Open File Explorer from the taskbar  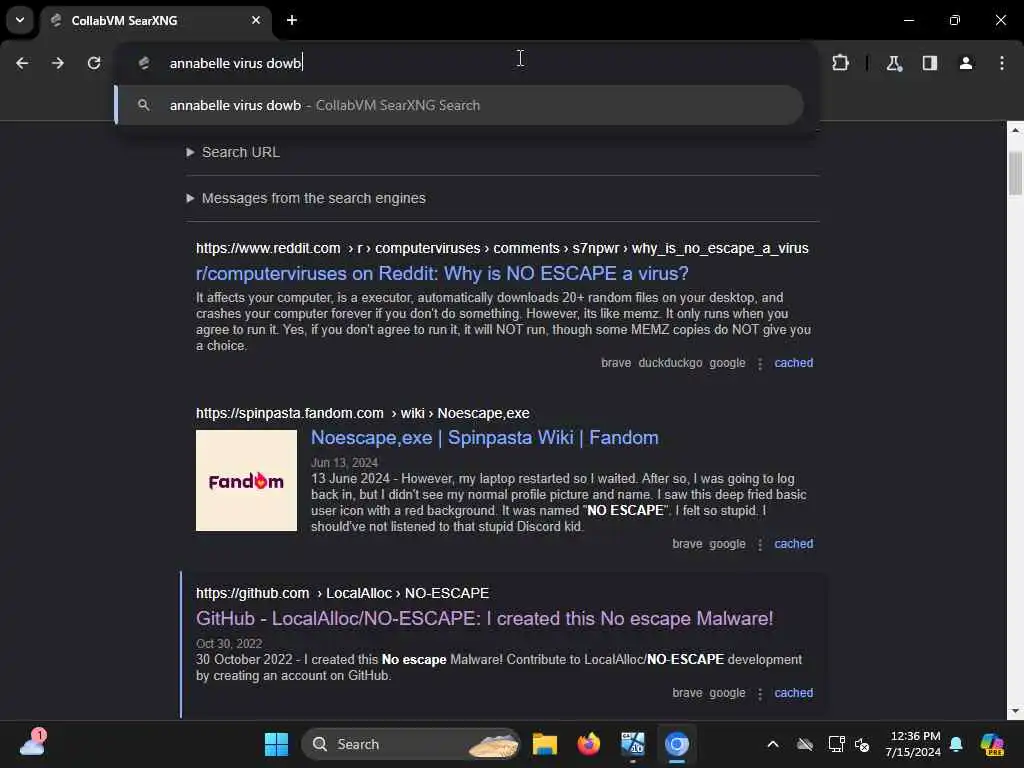[545, 744]
